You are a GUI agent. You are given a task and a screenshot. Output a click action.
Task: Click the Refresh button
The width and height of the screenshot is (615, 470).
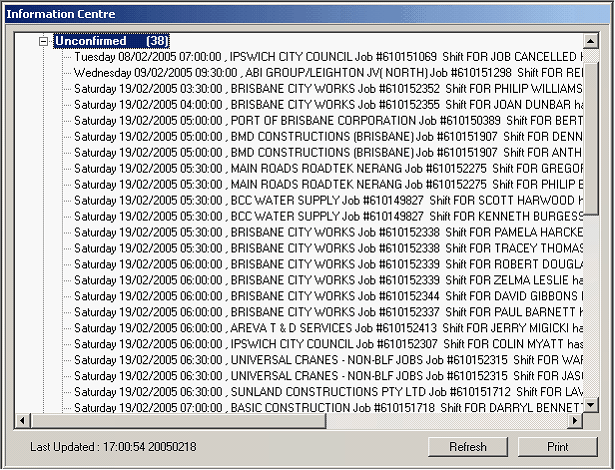tap(468, 446)
